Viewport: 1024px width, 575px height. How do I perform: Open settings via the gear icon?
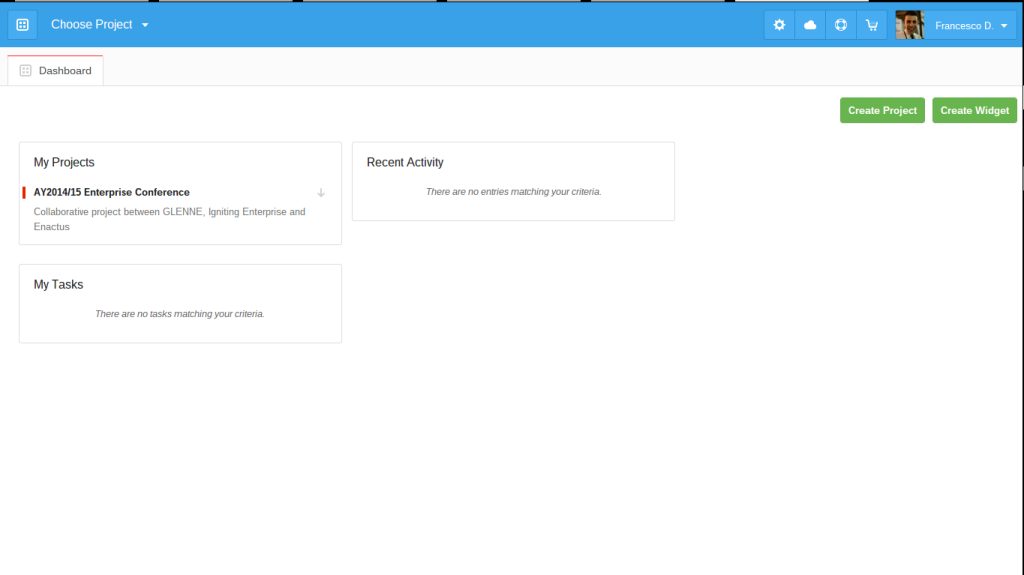point(779,25)
